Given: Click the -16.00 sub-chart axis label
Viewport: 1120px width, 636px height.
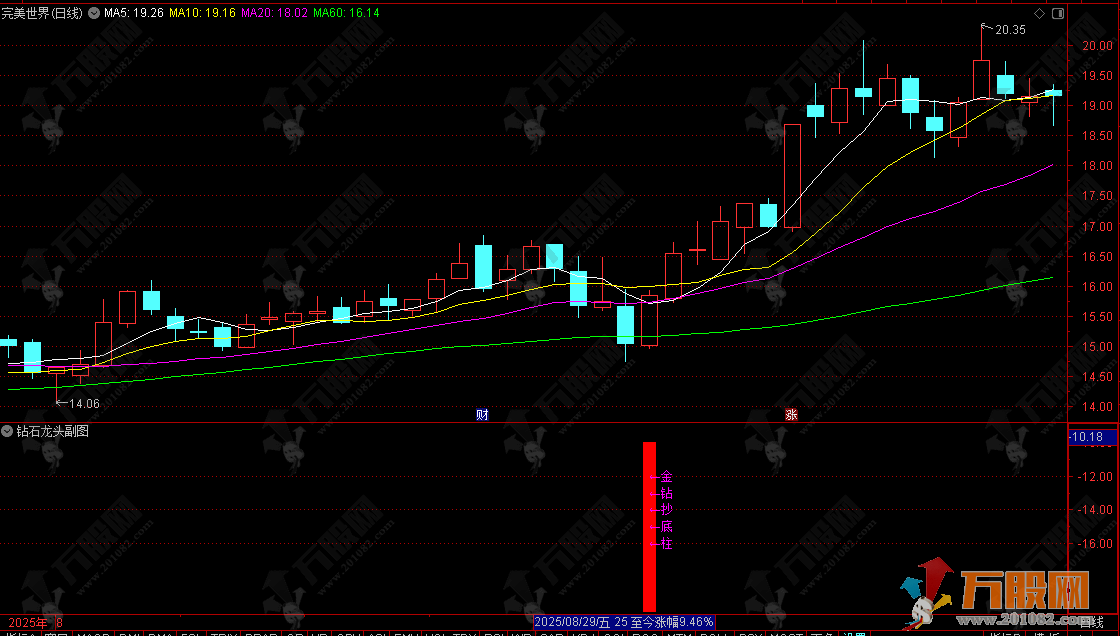Looking at the screenshot, I should (x=1094, y=543).
